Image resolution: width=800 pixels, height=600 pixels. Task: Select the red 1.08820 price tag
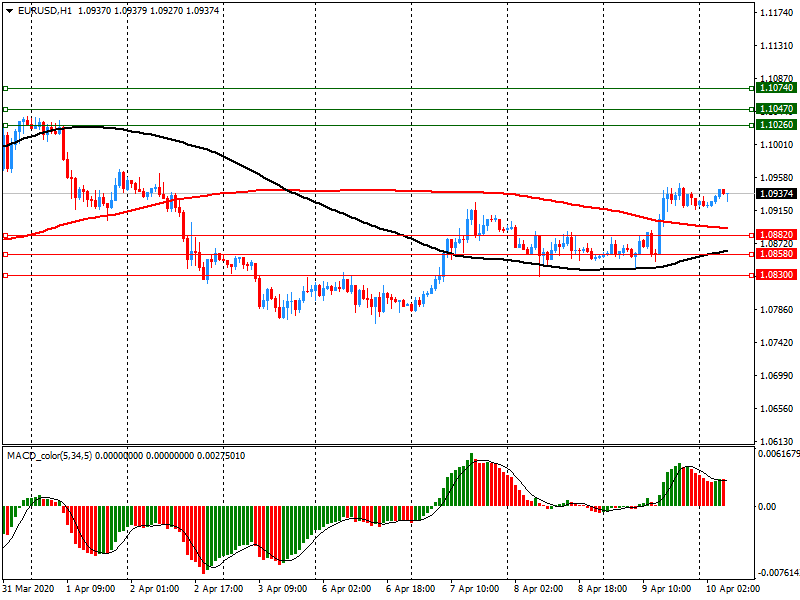[x=776, y=235]
